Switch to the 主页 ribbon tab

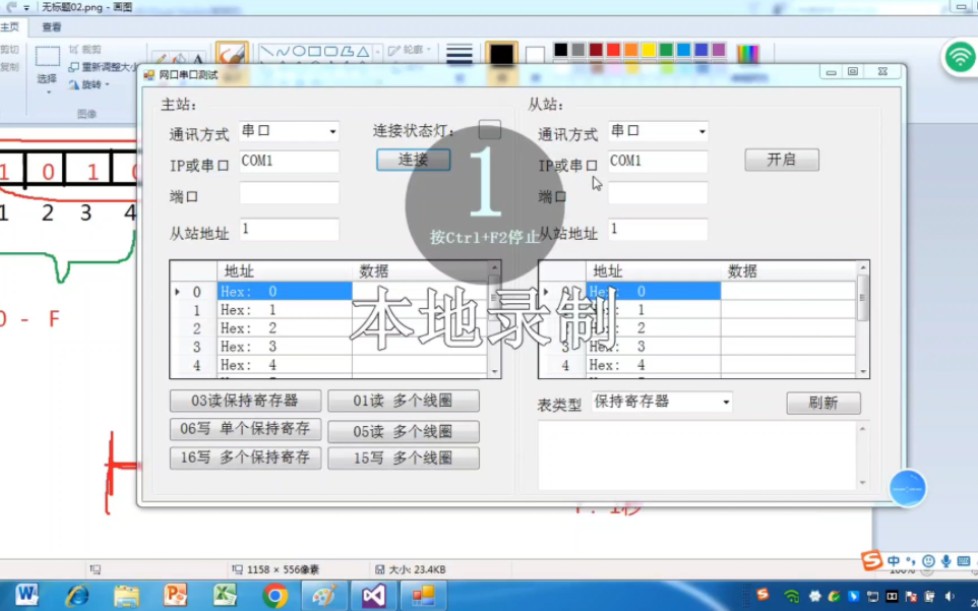click(12, 27)
